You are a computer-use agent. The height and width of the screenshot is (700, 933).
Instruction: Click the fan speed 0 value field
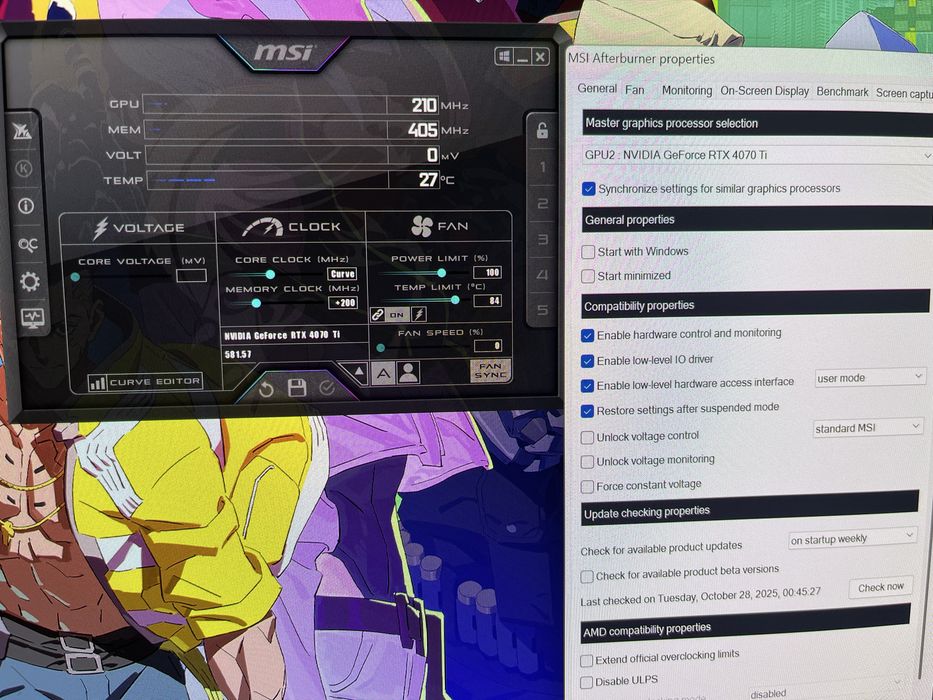pos(488,346)
